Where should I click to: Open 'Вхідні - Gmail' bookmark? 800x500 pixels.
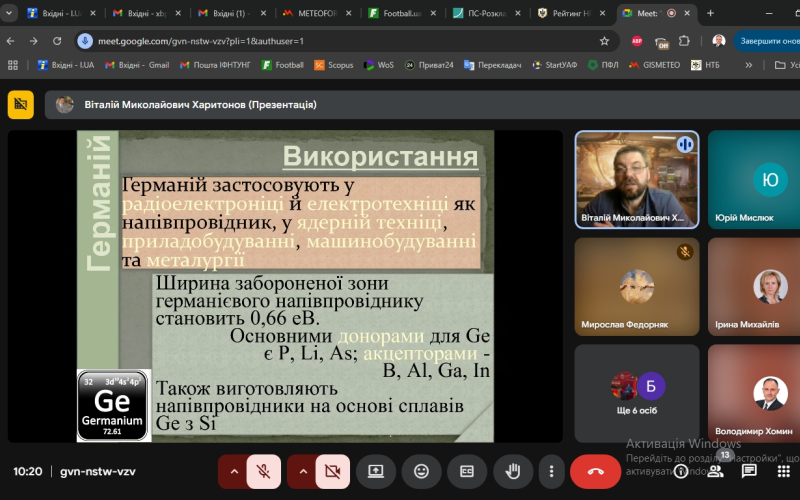point(137,65)
